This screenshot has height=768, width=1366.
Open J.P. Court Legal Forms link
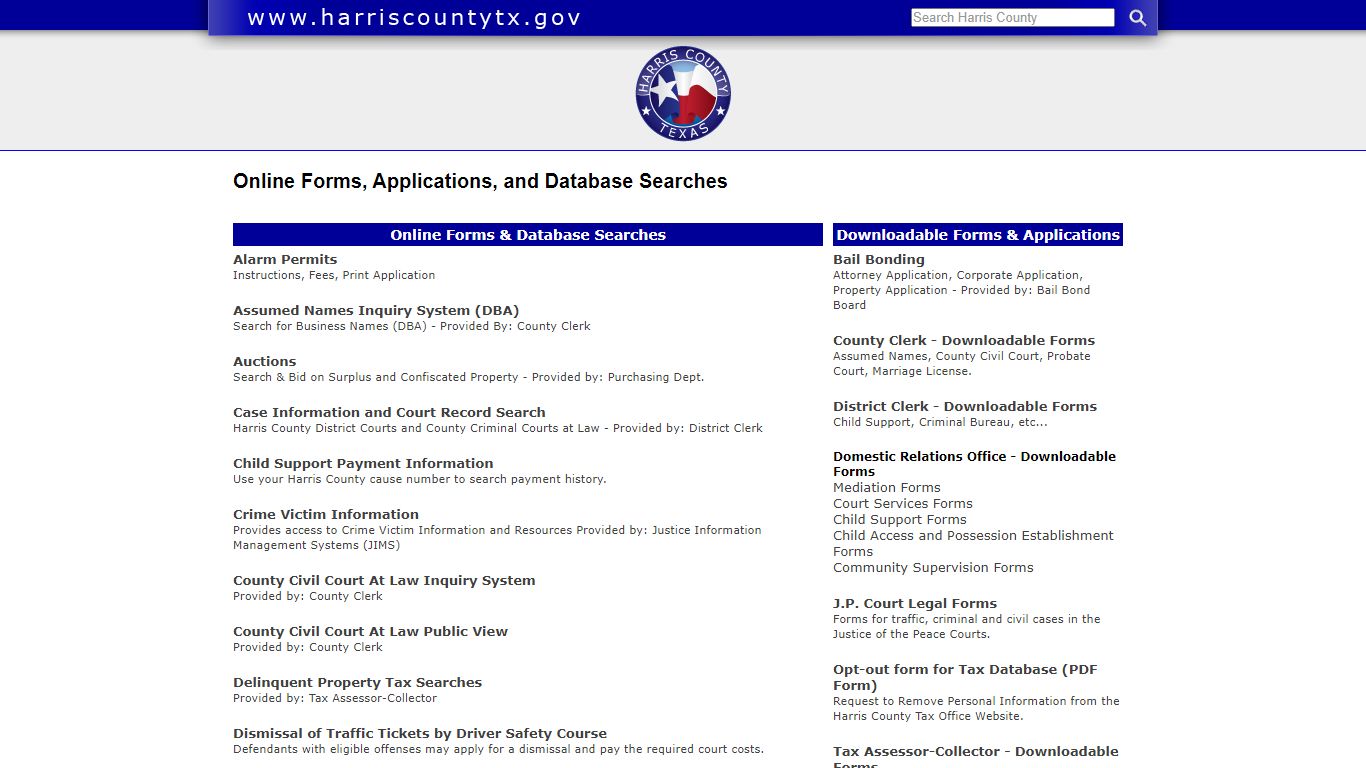915,603
